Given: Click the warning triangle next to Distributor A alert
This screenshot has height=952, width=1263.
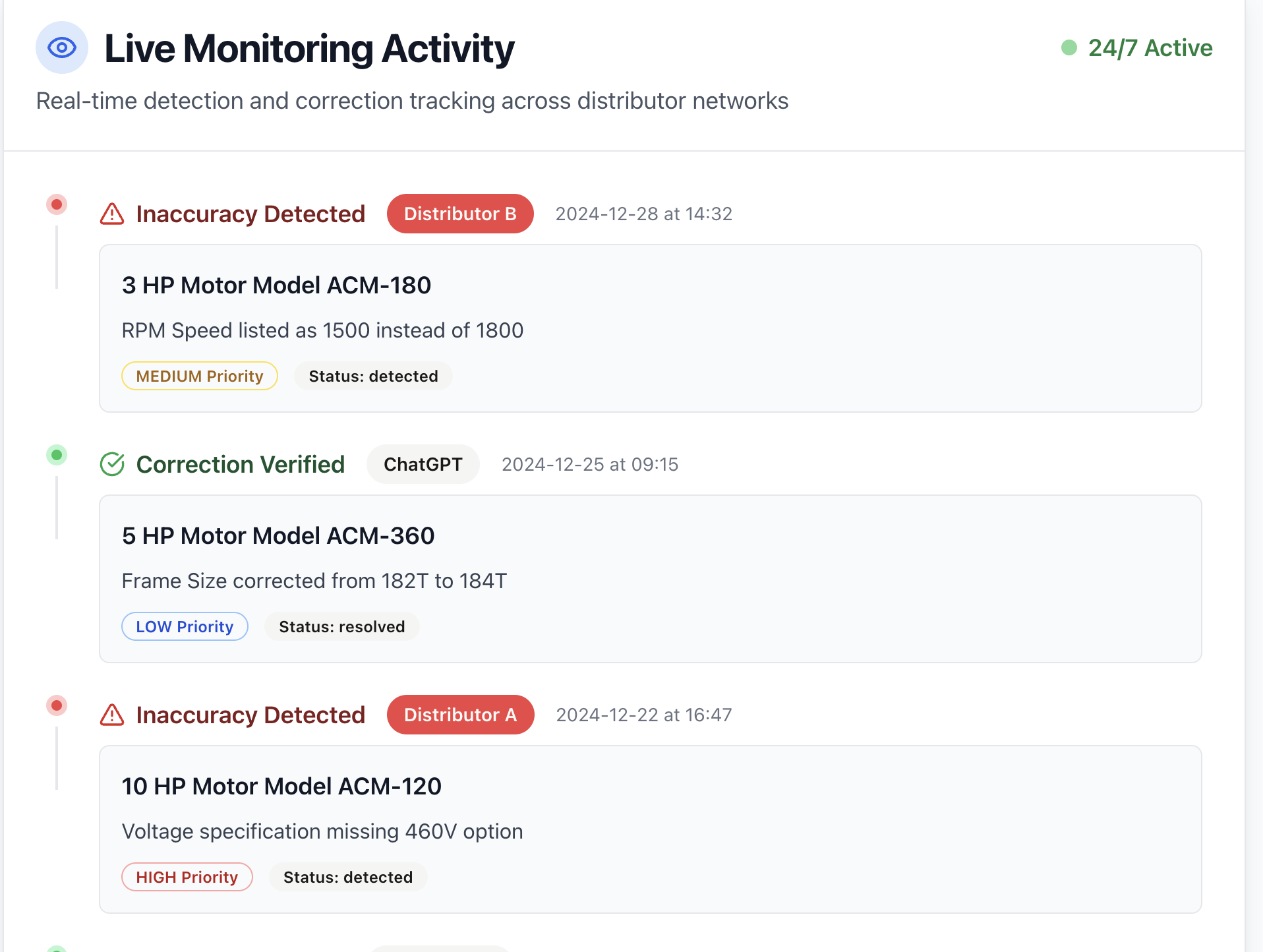Looking at the screenshot, I should 112,715.
